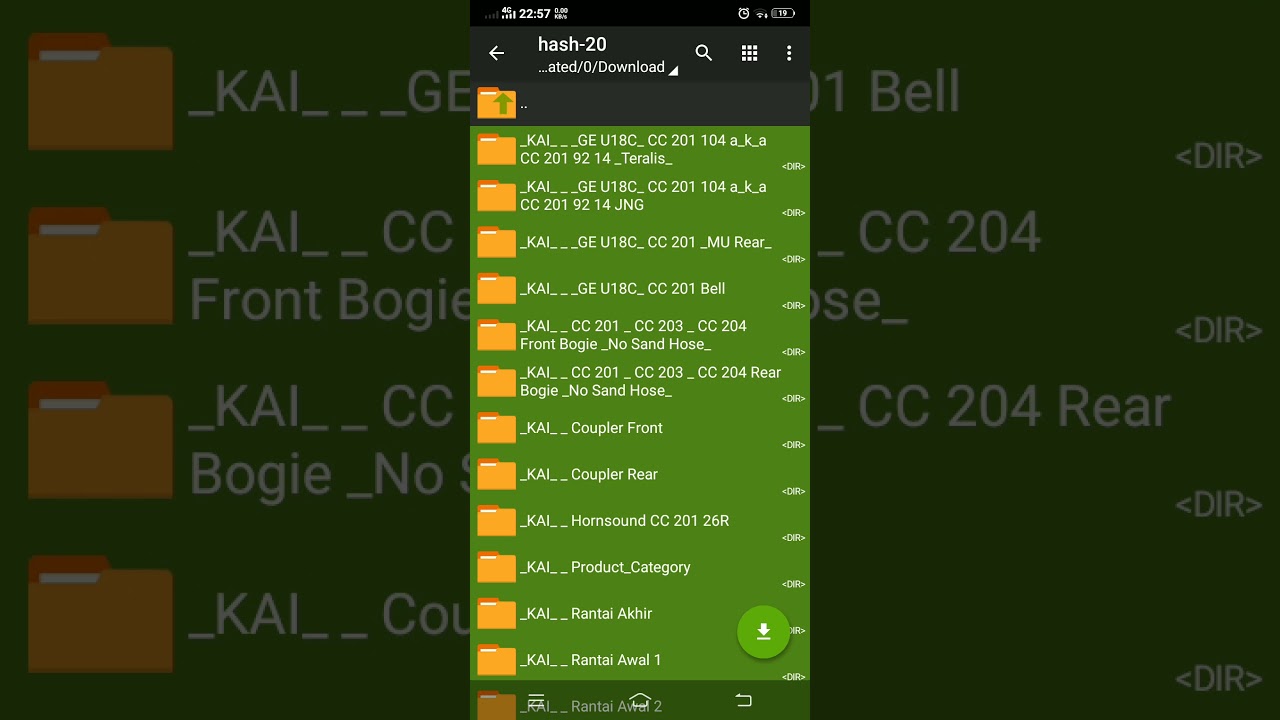
Task: Select text 'Bogie _No Sand Hose_' of Rear entry
Action: click(x=596, y=390)
